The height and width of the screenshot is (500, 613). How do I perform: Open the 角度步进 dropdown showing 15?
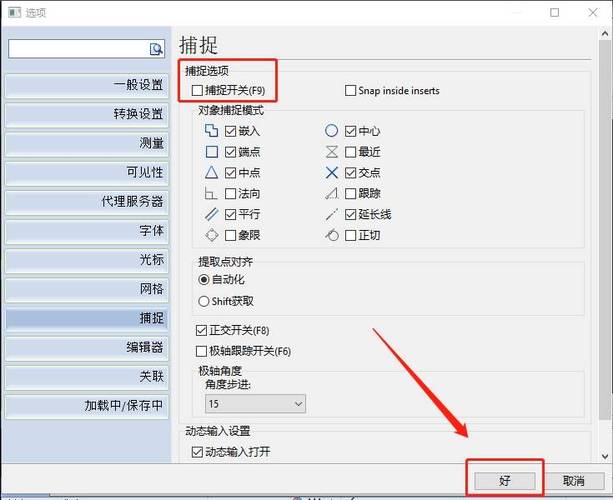point(255,403)
